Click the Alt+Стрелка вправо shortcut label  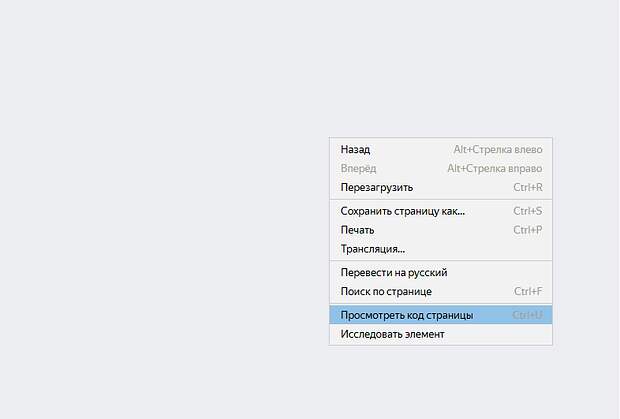coord(494,168)
